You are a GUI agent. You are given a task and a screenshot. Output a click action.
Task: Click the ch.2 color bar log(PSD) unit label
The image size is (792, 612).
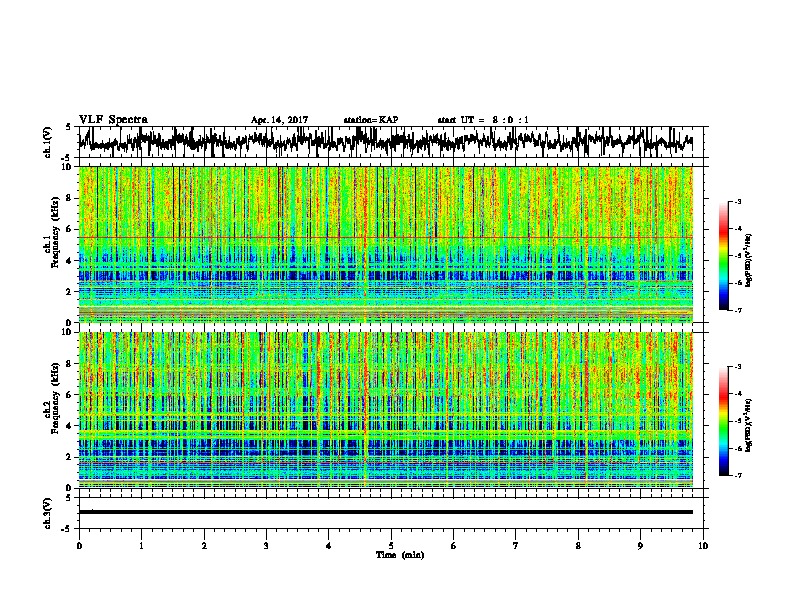click(749, 425)
